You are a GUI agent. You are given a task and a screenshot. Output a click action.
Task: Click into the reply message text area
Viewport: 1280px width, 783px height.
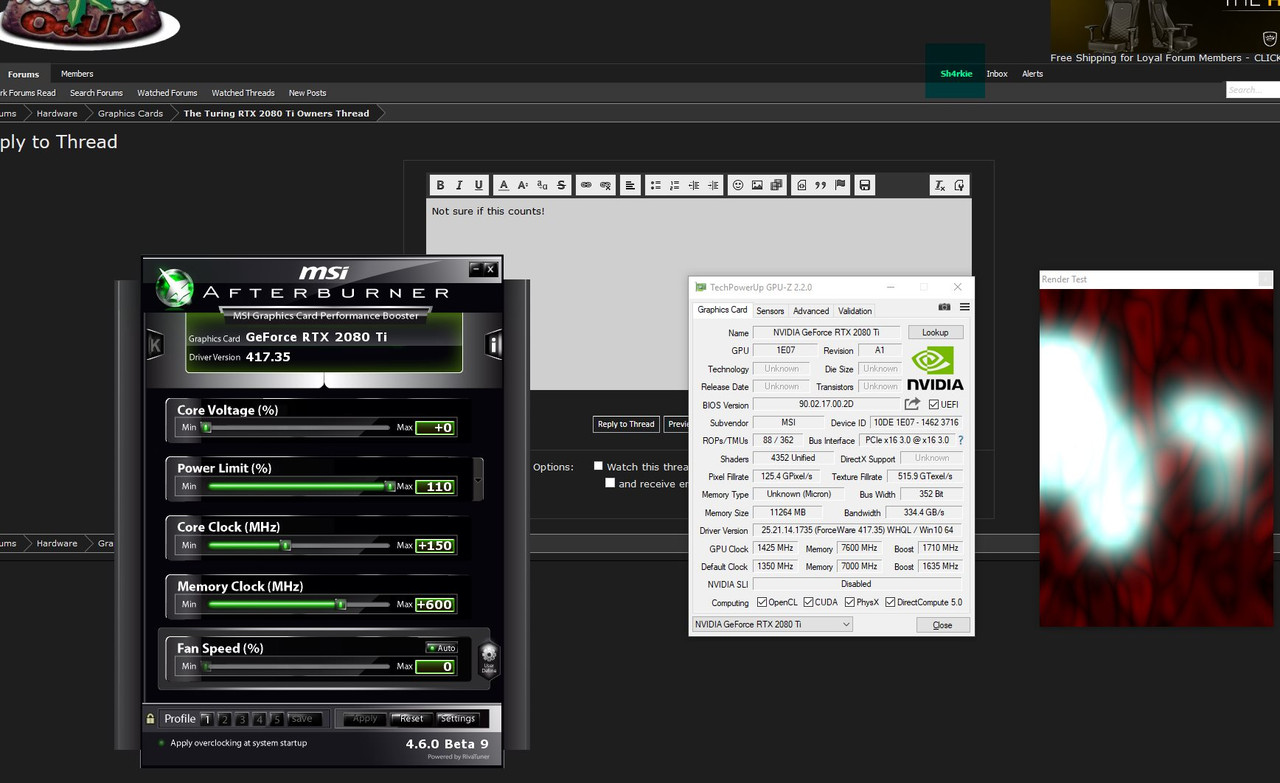698,294
